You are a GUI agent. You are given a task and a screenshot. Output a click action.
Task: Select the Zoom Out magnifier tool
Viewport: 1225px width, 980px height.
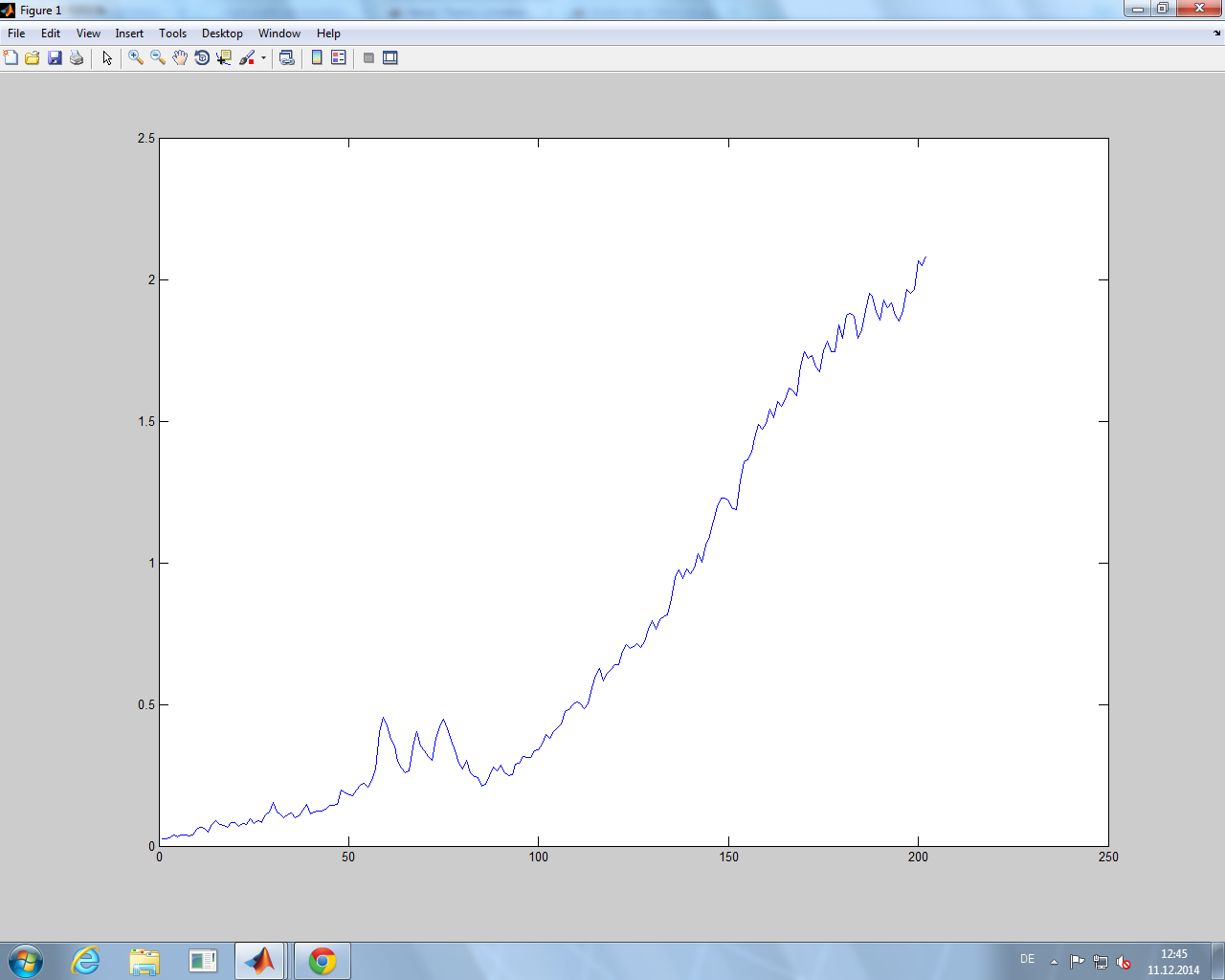point(158,58)
